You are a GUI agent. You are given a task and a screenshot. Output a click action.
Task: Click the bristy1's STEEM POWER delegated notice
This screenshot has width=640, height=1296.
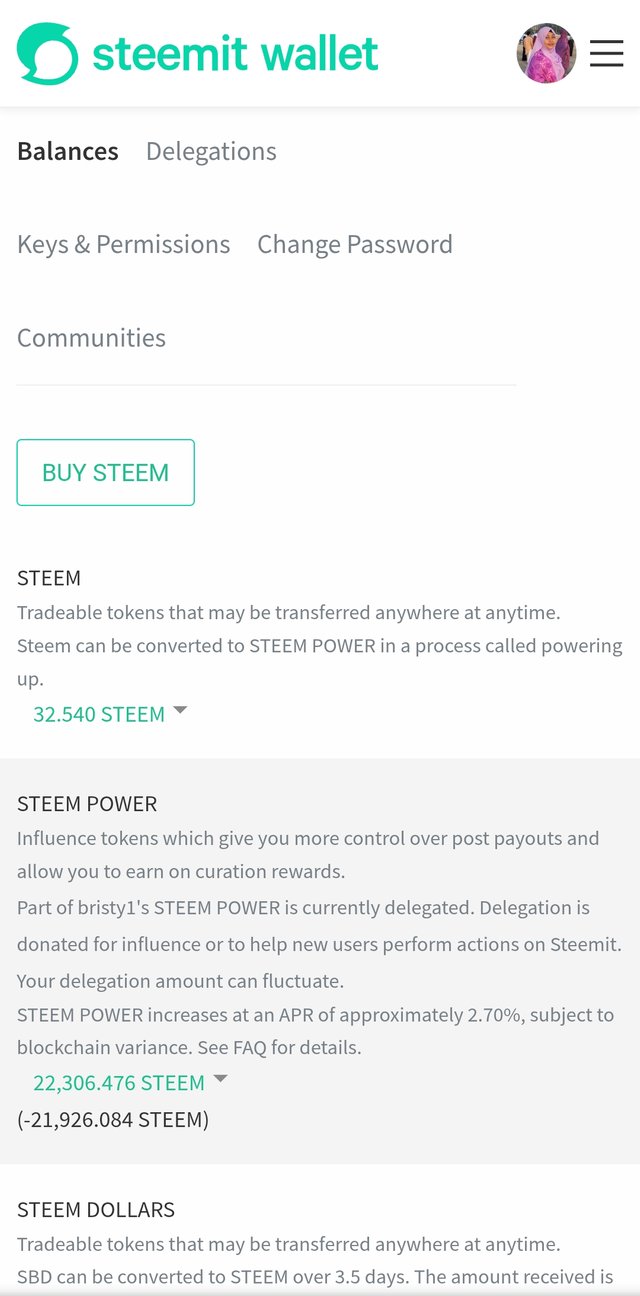(x=319, y=943)
